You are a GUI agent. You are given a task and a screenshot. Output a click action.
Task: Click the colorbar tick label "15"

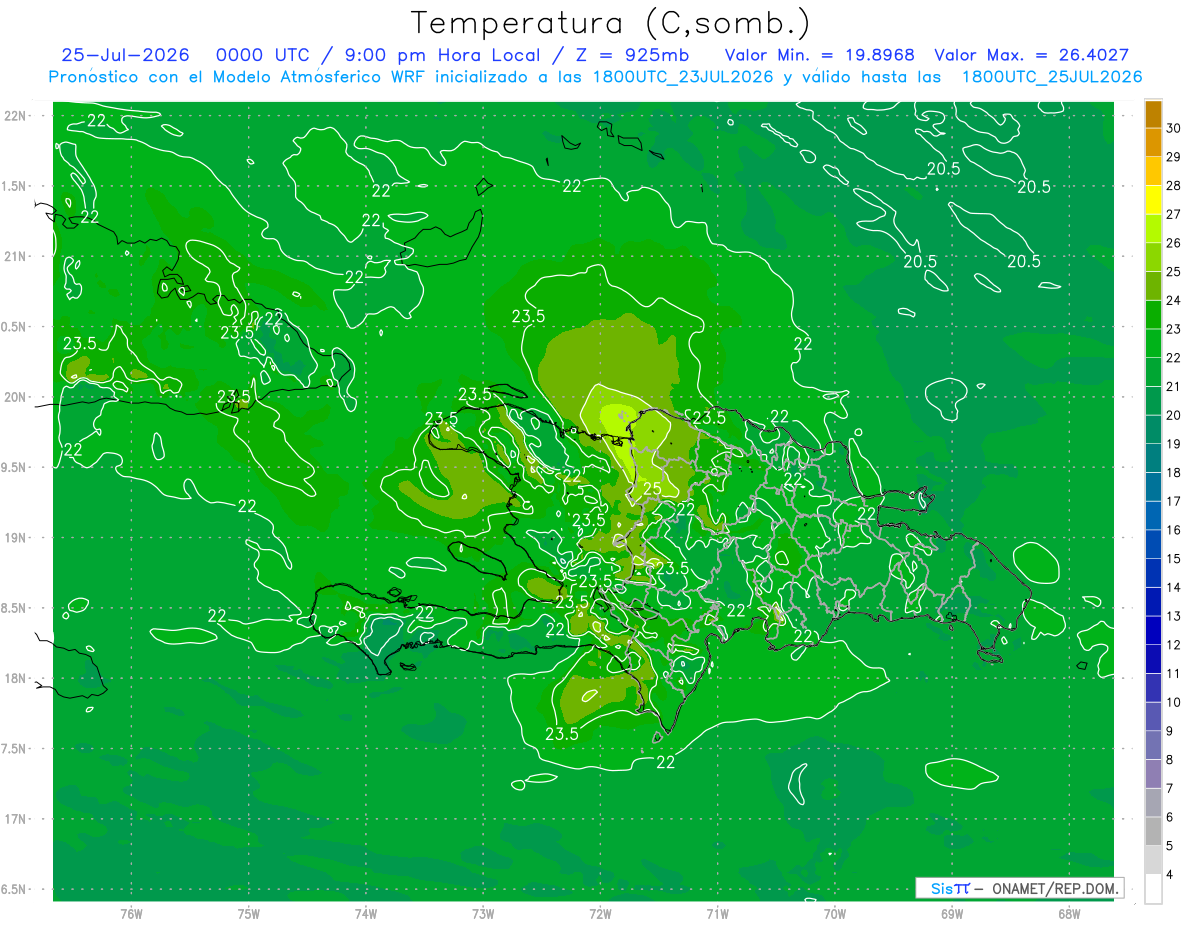[x=1174, y=558]
